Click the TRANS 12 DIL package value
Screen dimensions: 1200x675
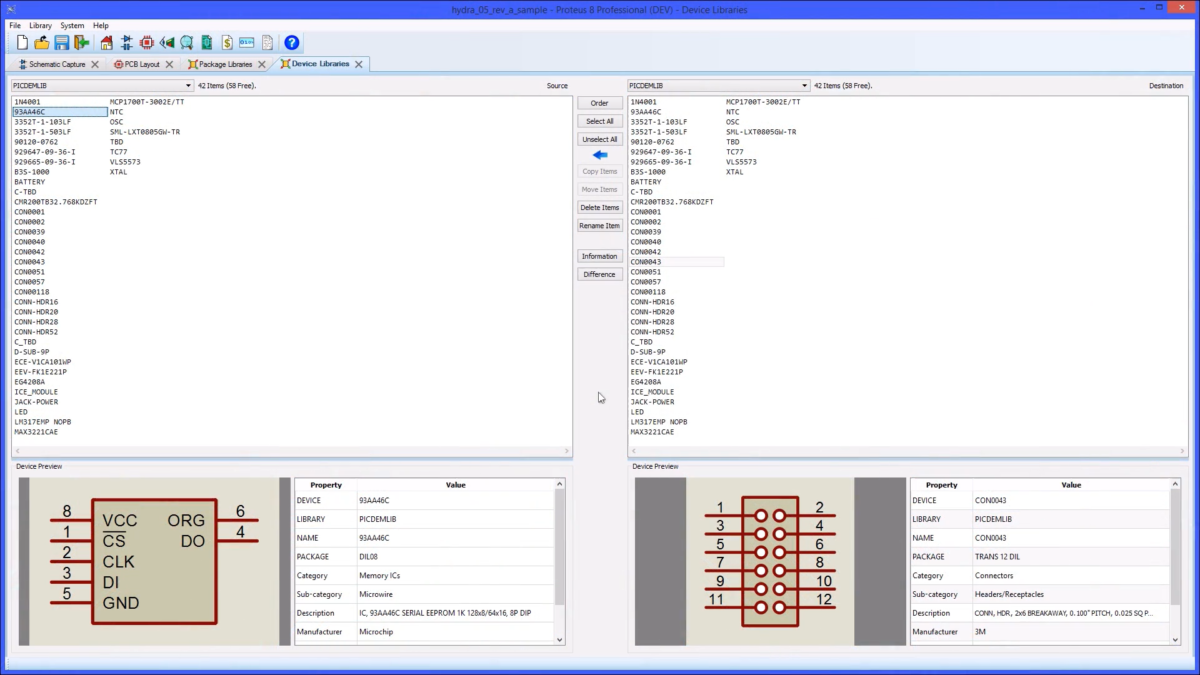pyautogui.click(x=1071, y=557)
